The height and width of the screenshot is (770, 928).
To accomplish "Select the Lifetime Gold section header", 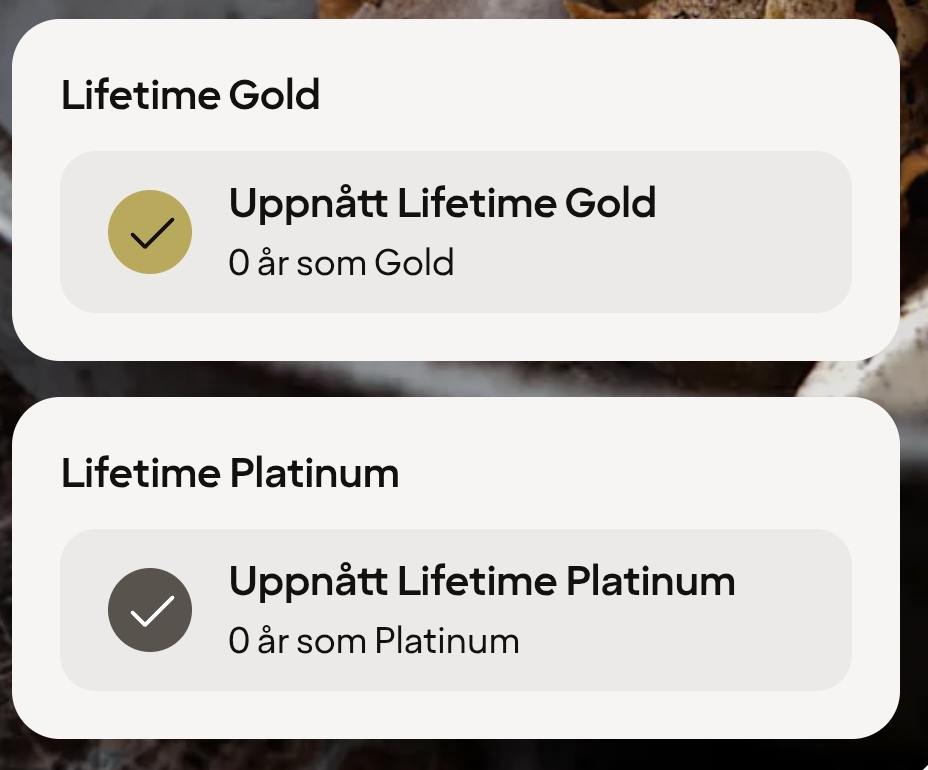I will 190,94.
